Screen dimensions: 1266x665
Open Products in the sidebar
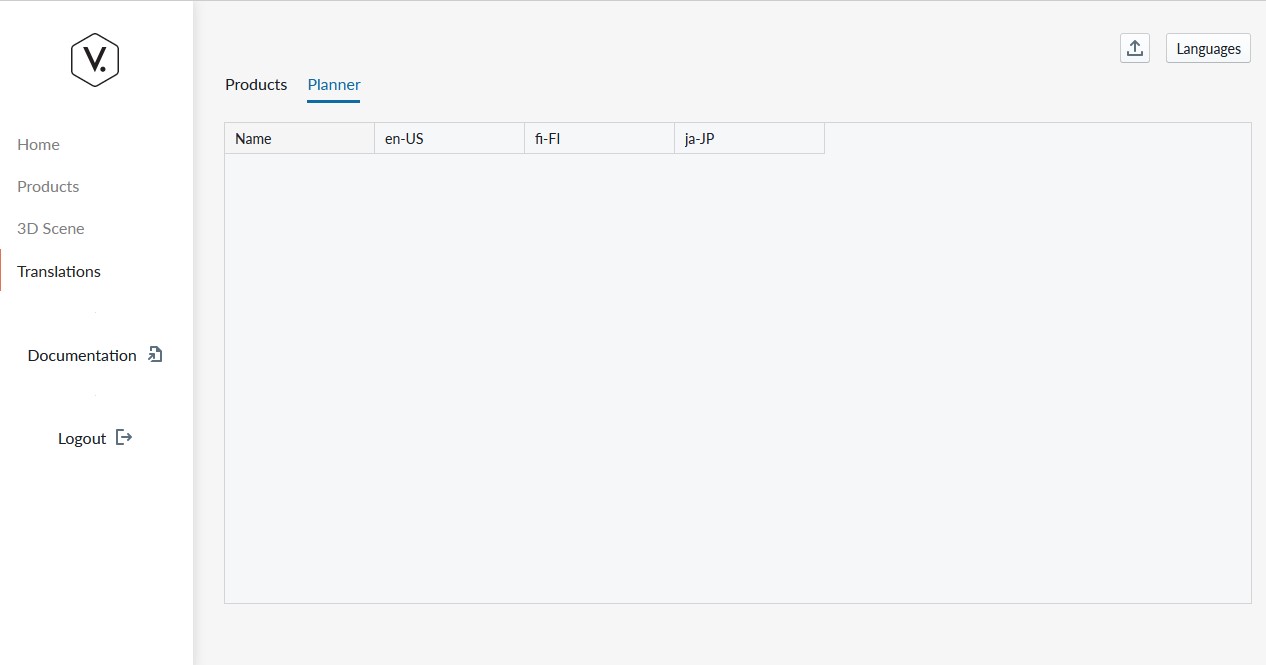(48, 187)
